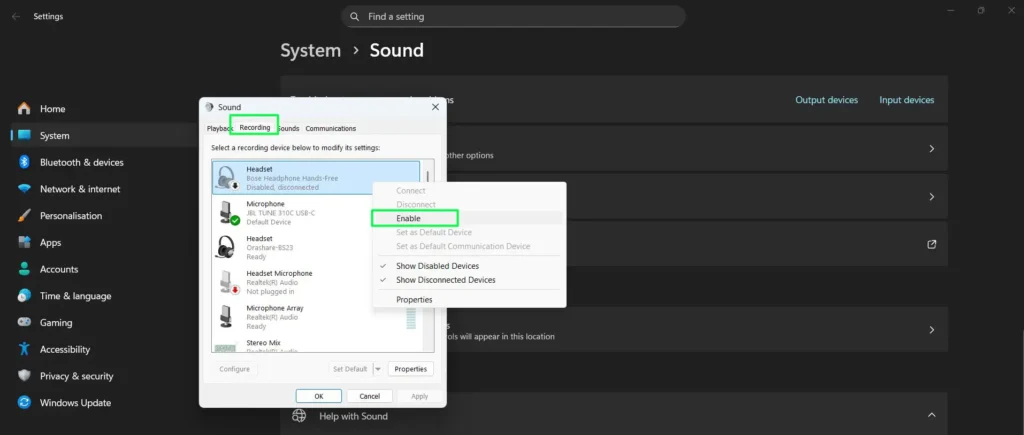Click the Set Default button
1024x435 pixels.
[350, 369]
